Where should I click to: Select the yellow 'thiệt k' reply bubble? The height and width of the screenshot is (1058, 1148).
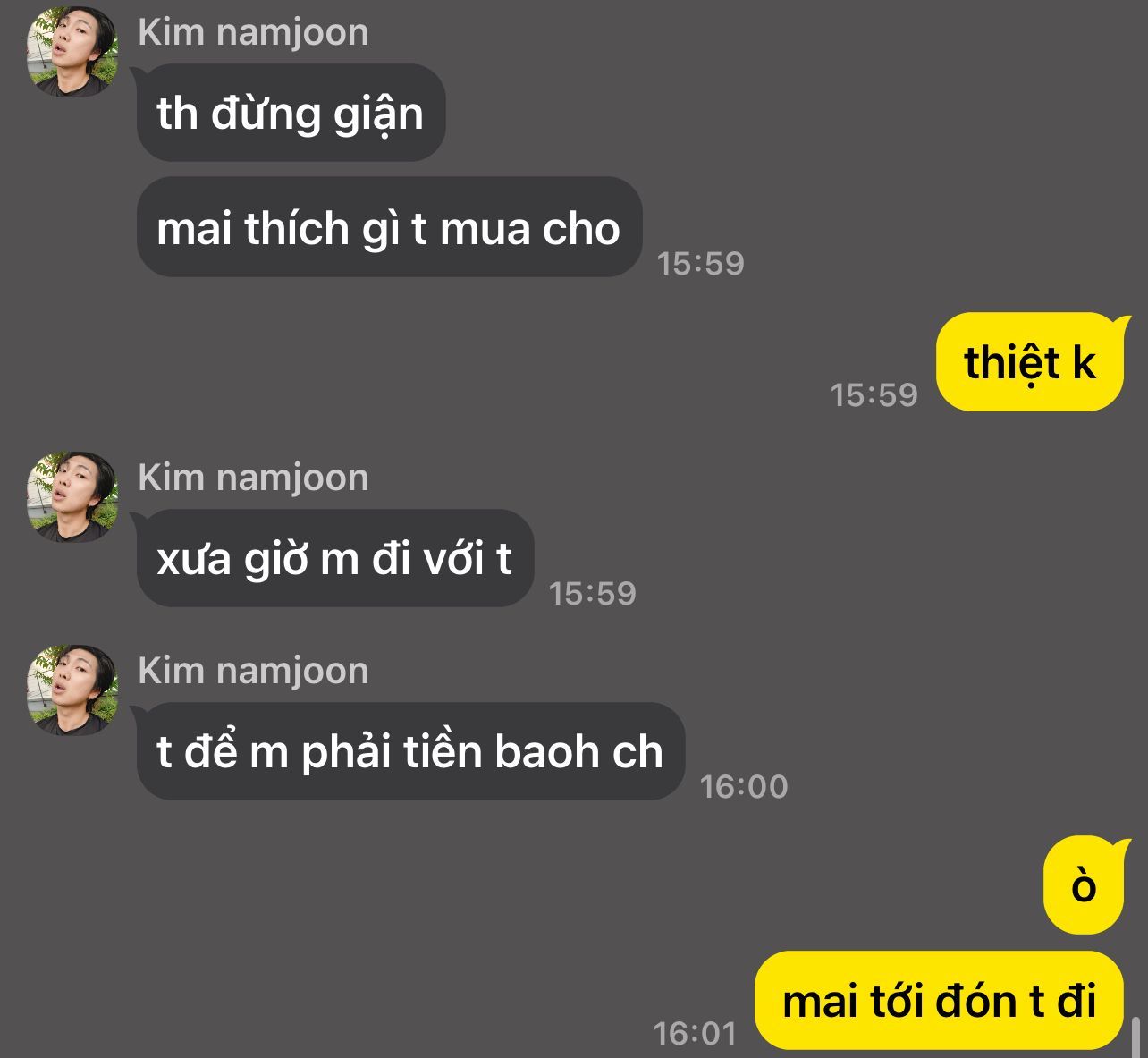coord(1029,362)
